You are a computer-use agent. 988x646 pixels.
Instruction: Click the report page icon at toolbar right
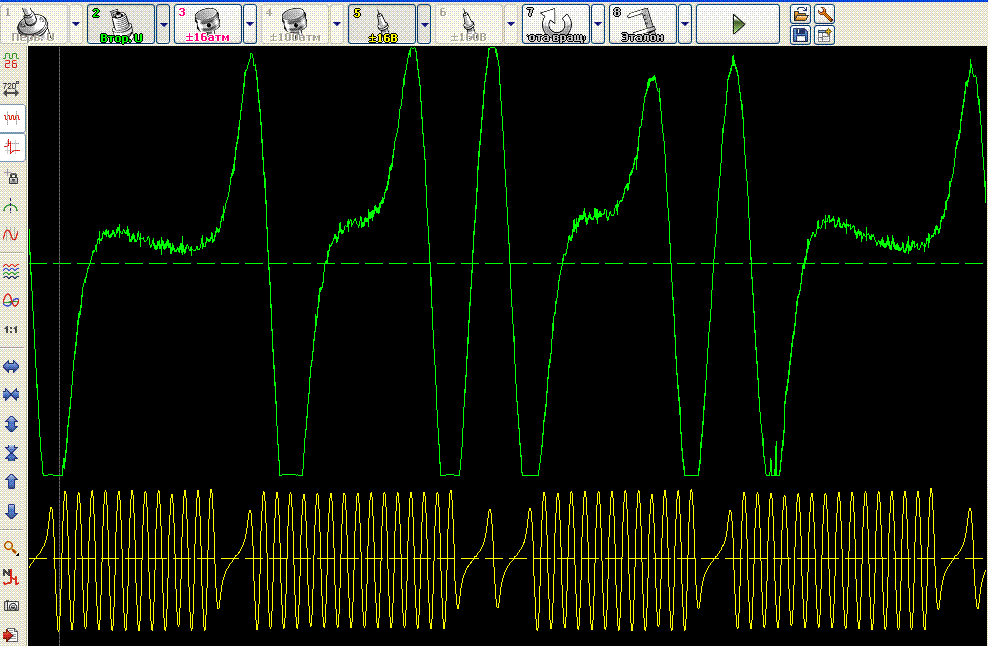[x=823, y=33]
